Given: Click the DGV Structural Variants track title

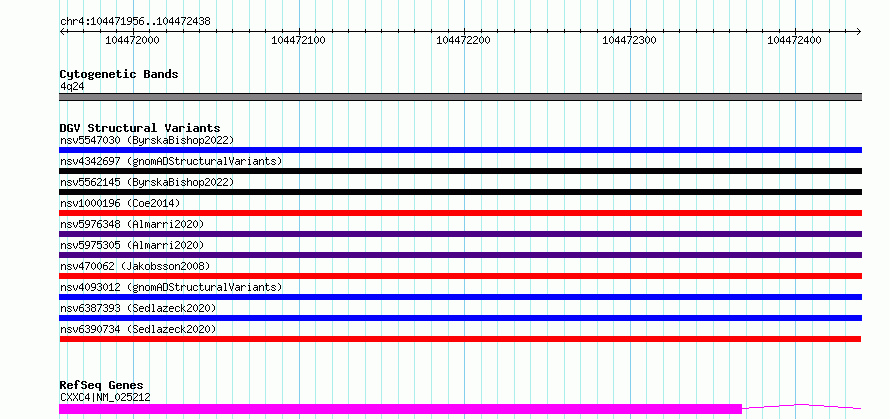Looking at the screenshot, I should point(140,128).
